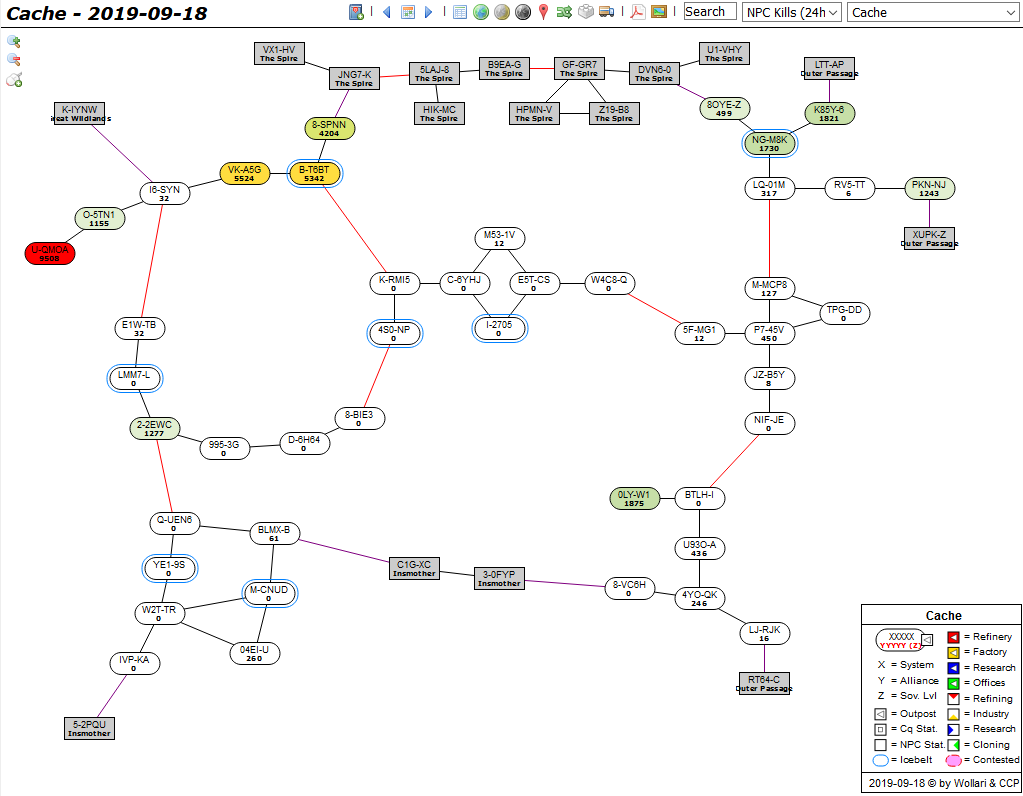Click the picture image export icon

click(659, 12)
